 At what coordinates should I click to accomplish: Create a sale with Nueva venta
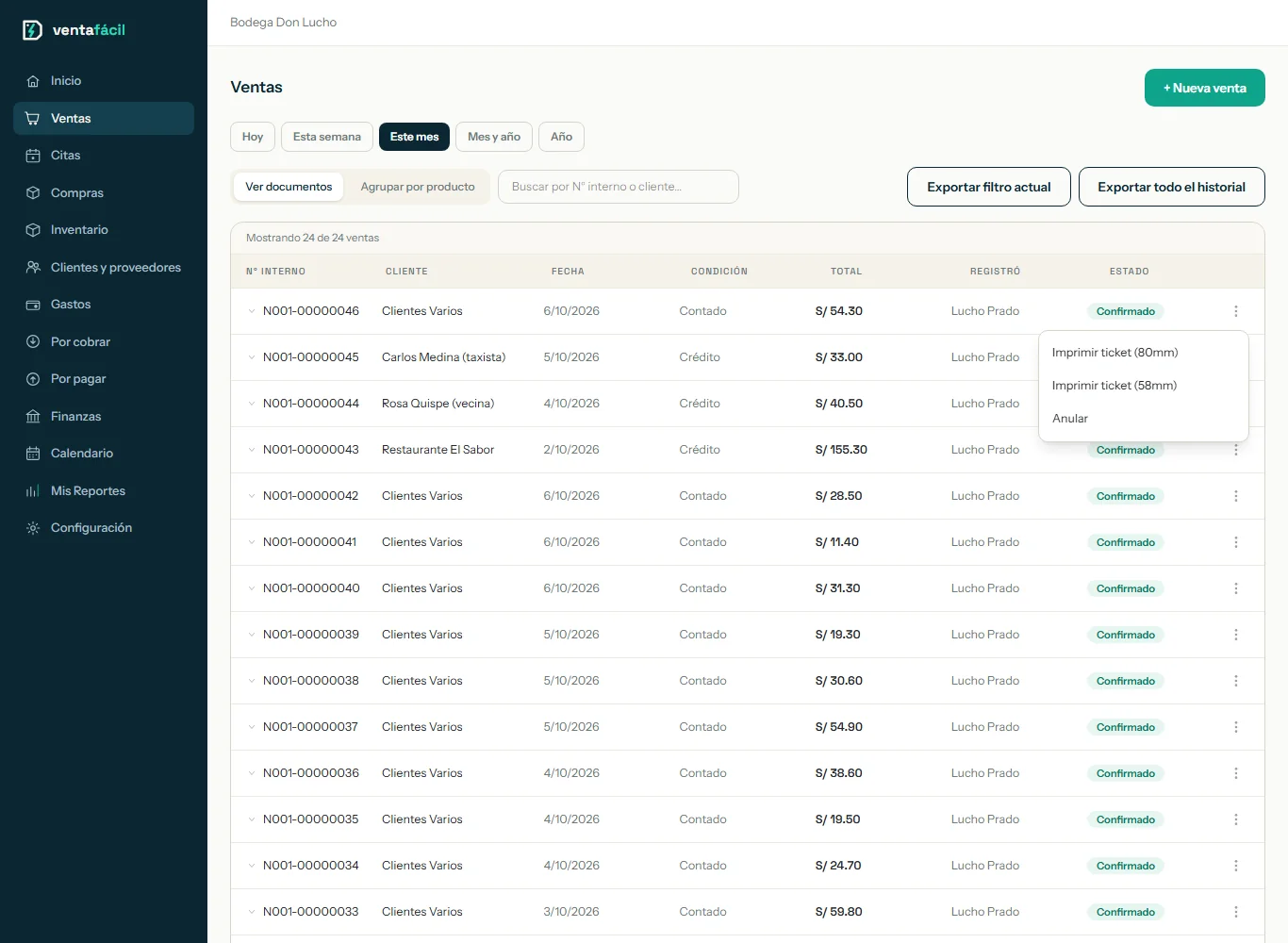point(1205,88)
